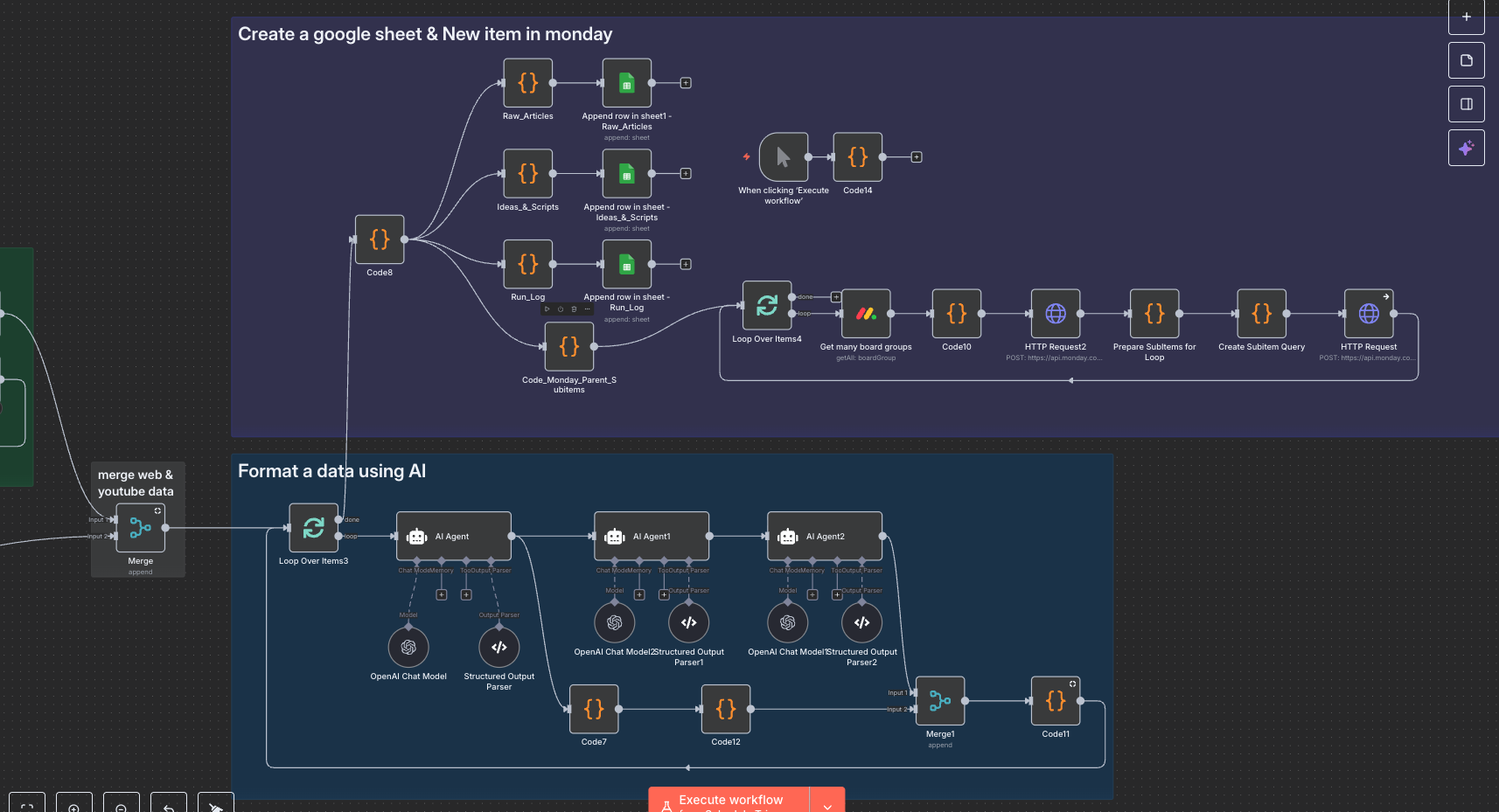This screenshot has height=812, width=1499.
Task: Click the Execute workflow button
Action: coord(729,801)
